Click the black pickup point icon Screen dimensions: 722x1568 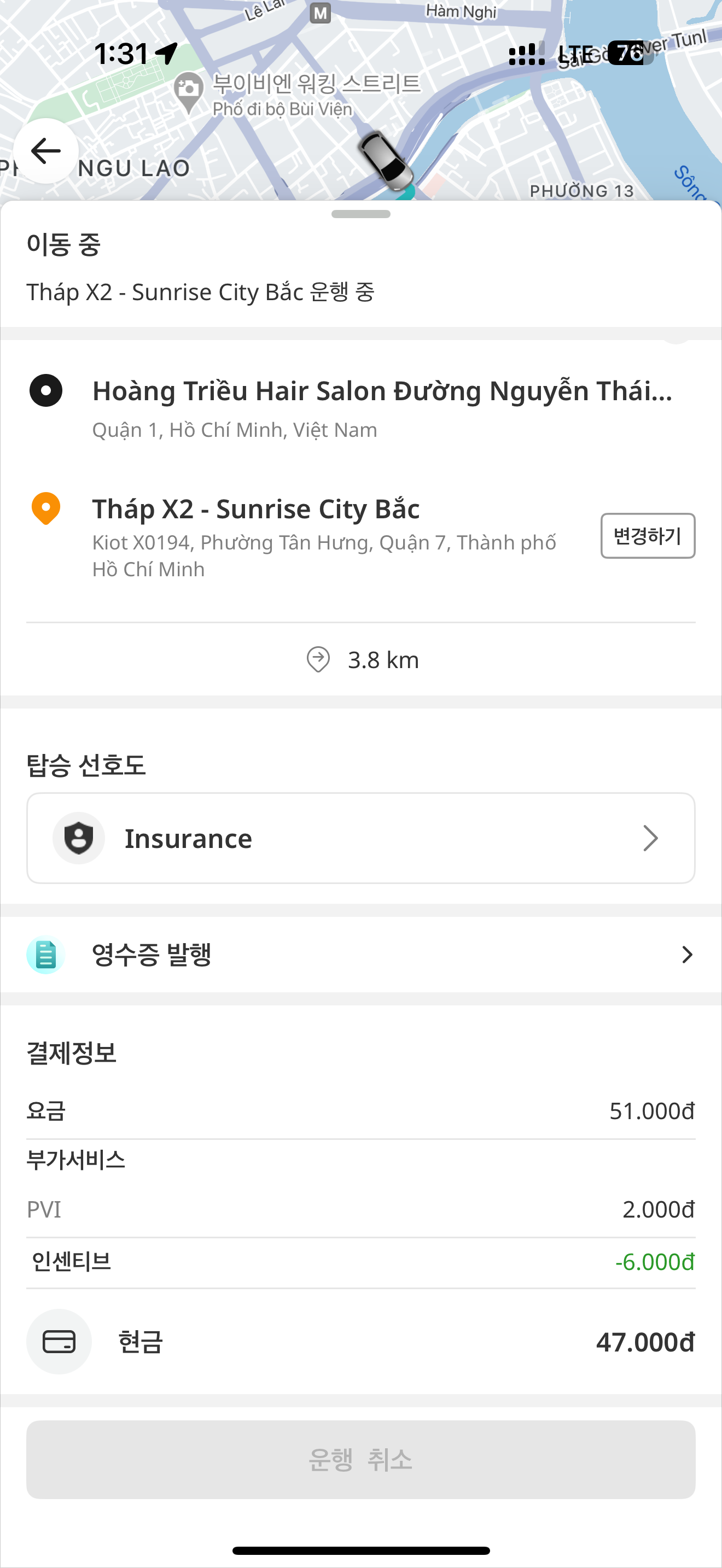[45, 390]
